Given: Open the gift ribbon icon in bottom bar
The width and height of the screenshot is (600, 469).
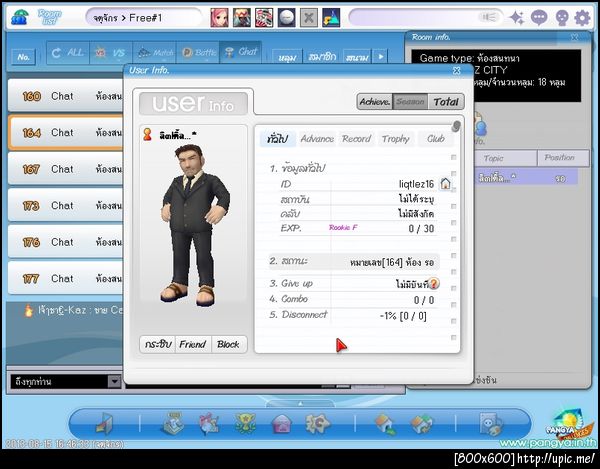Looking at the screenshot, I should [x=209, y=423].
